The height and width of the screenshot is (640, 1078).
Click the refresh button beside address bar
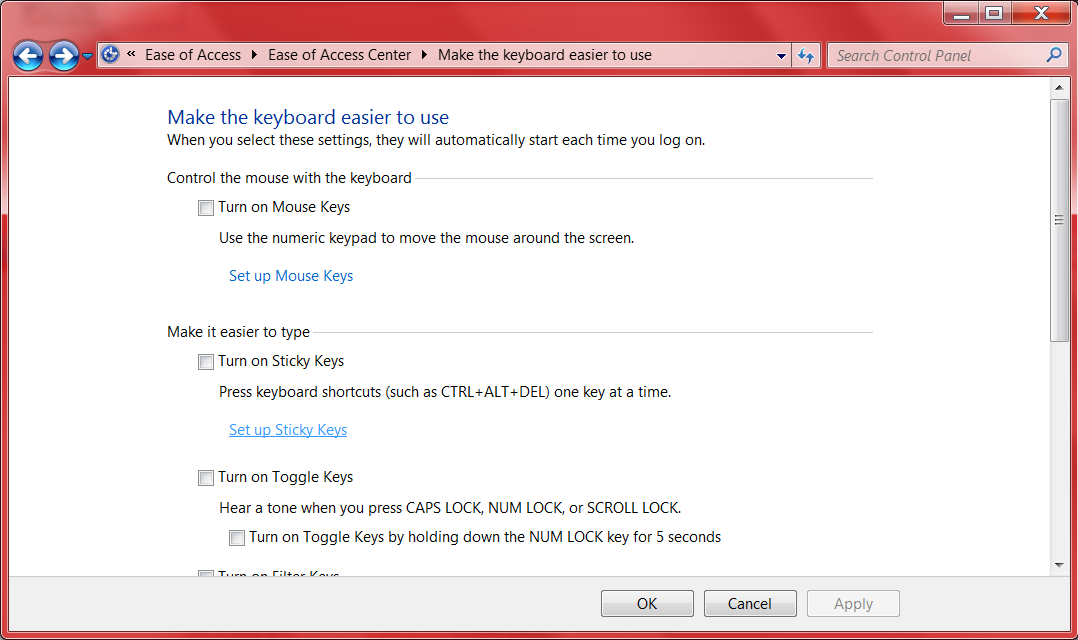click(806, 56)
